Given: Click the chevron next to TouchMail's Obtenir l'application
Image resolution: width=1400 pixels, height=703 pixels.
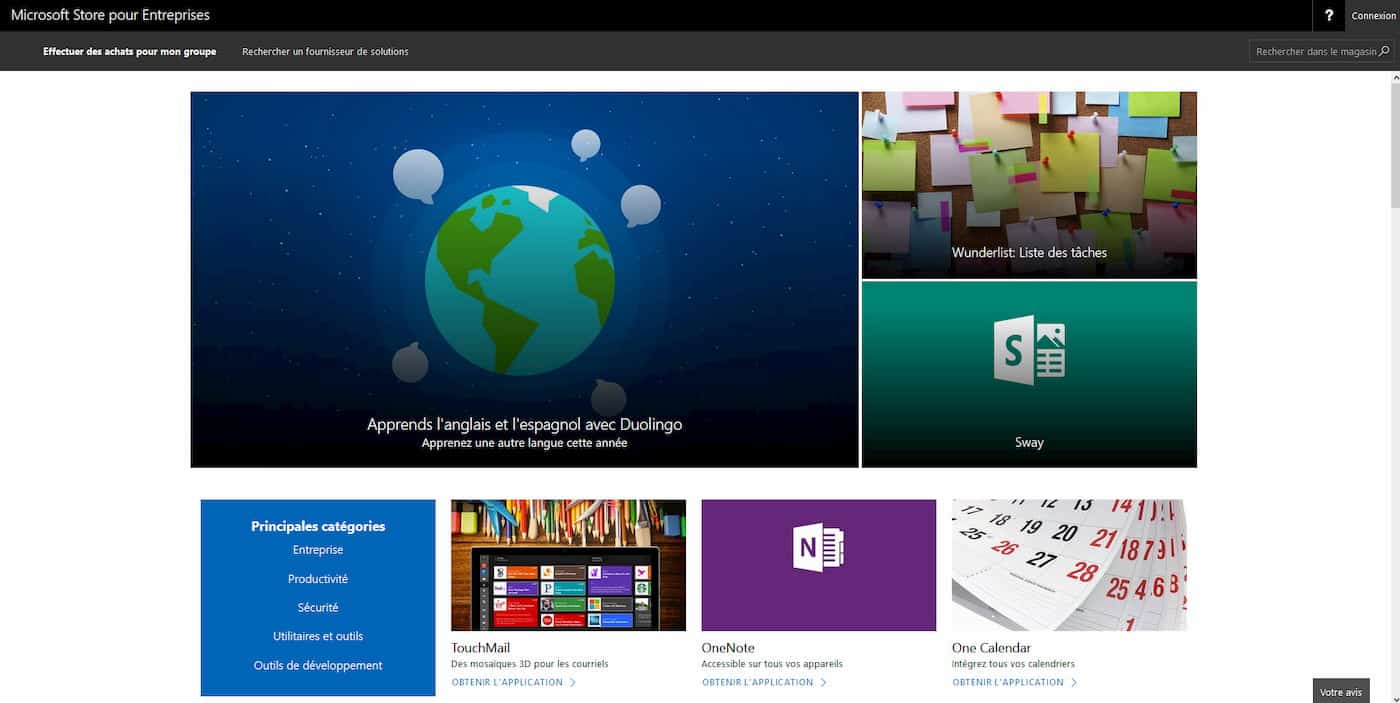Looking at the screenshot, I should [x=573, y=683].
